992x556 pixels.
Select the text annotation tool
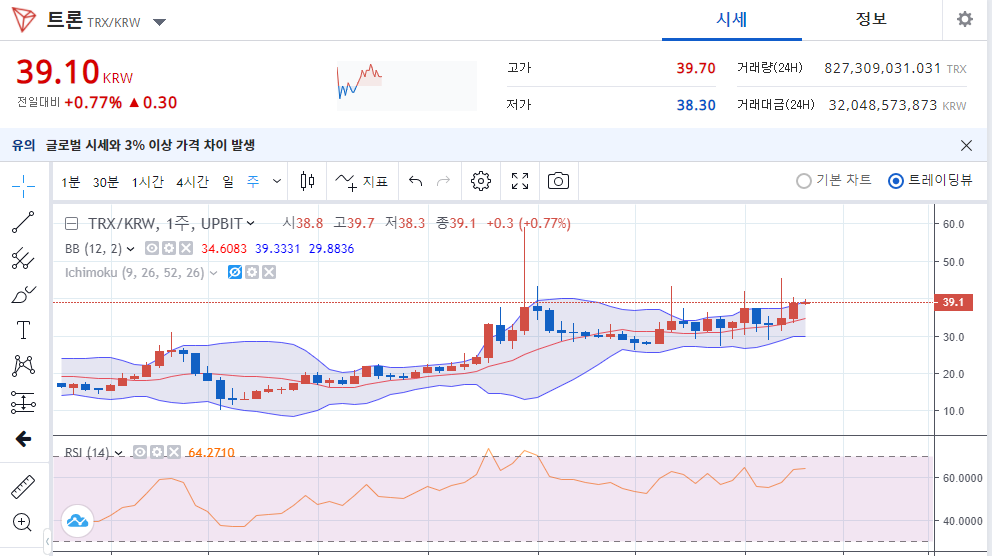click(23, 330)
